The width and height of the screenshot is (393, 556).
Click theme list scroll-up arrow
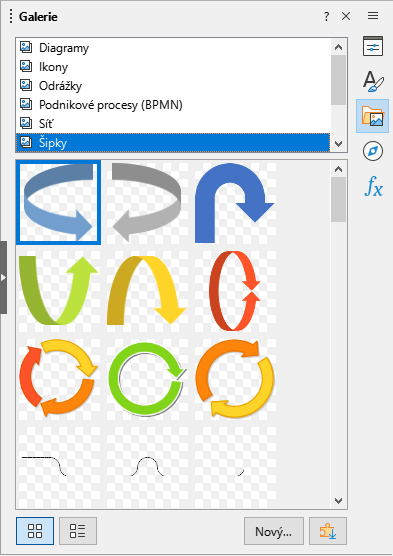338,47
